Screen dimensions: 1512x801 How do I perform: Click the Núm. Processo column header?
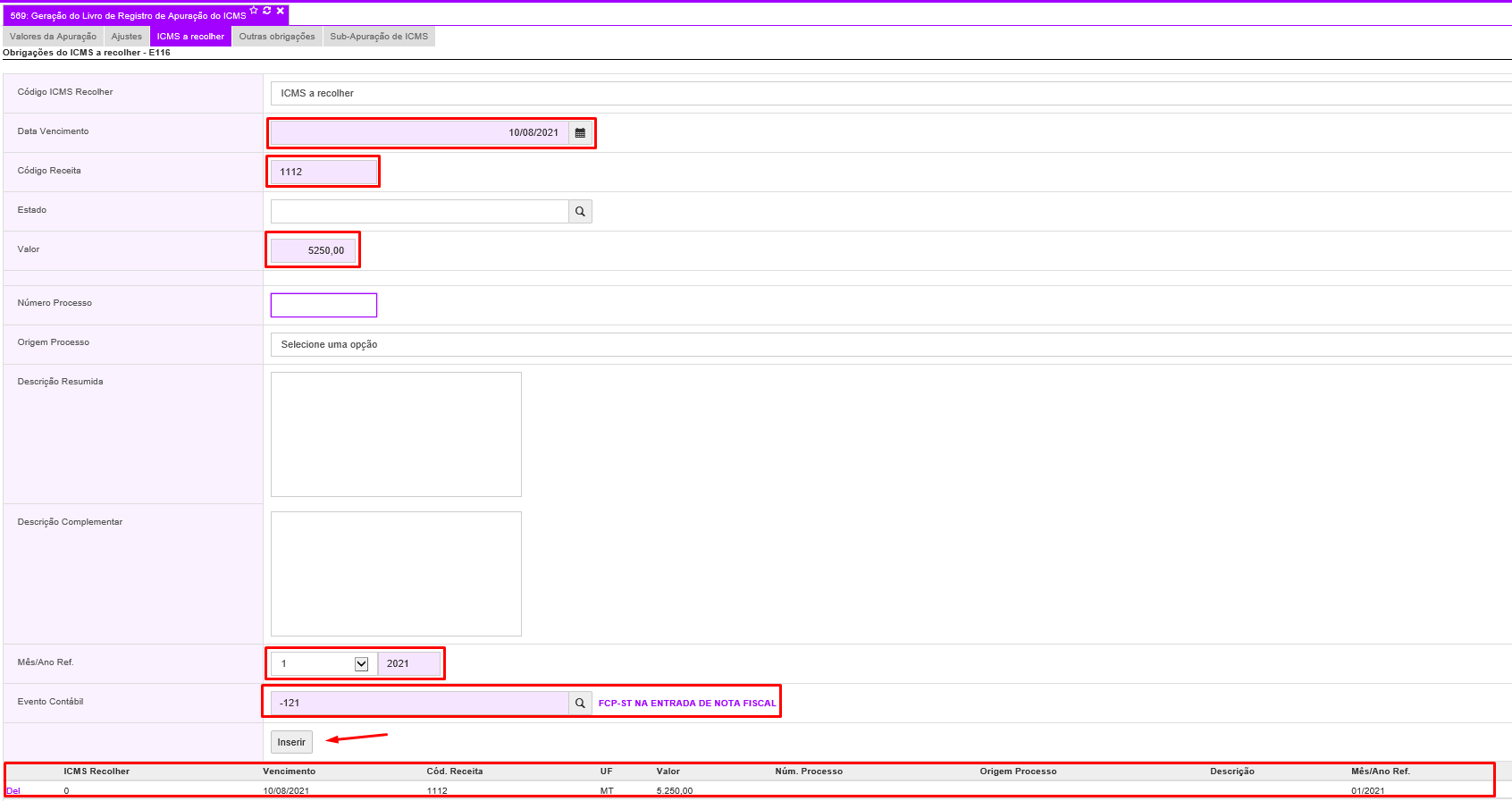[809, 771]
